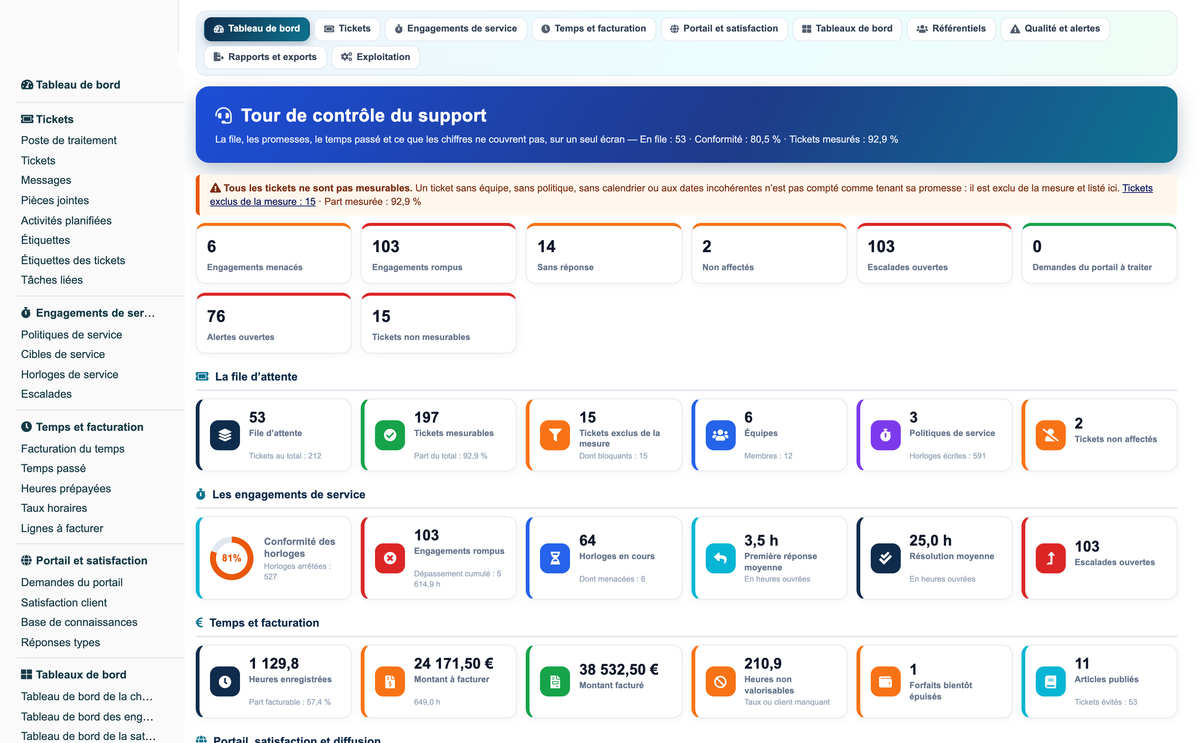Select the Rapports et exports tab

265,57
